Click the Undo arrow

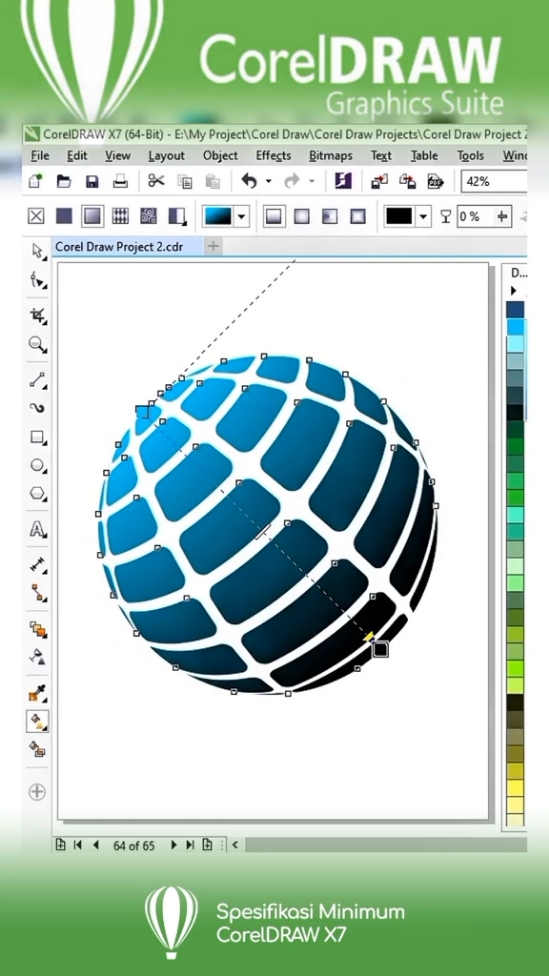coord(249,181)
